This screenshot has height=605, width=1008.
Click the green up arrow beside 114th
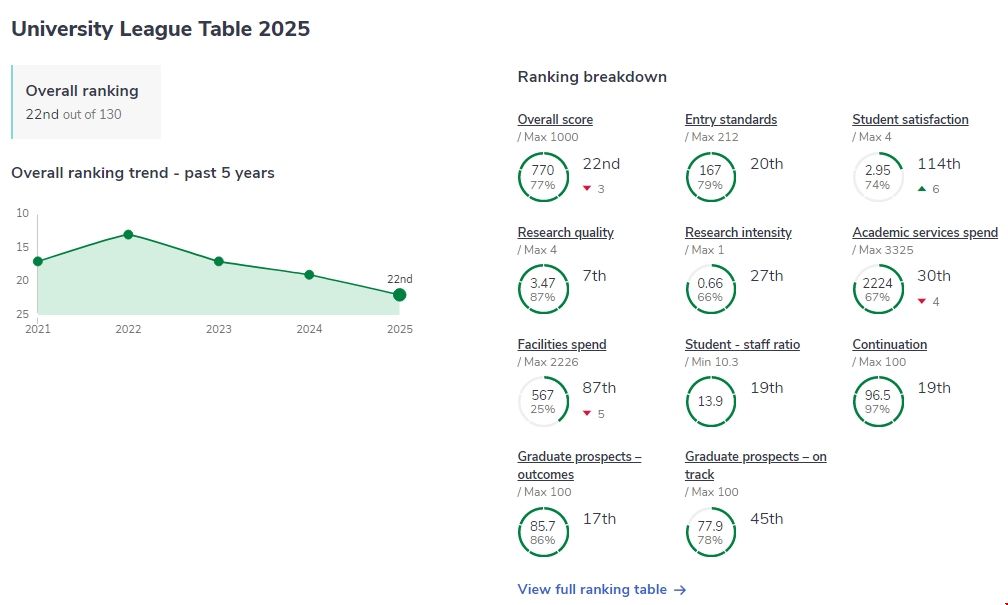point(922,189)
